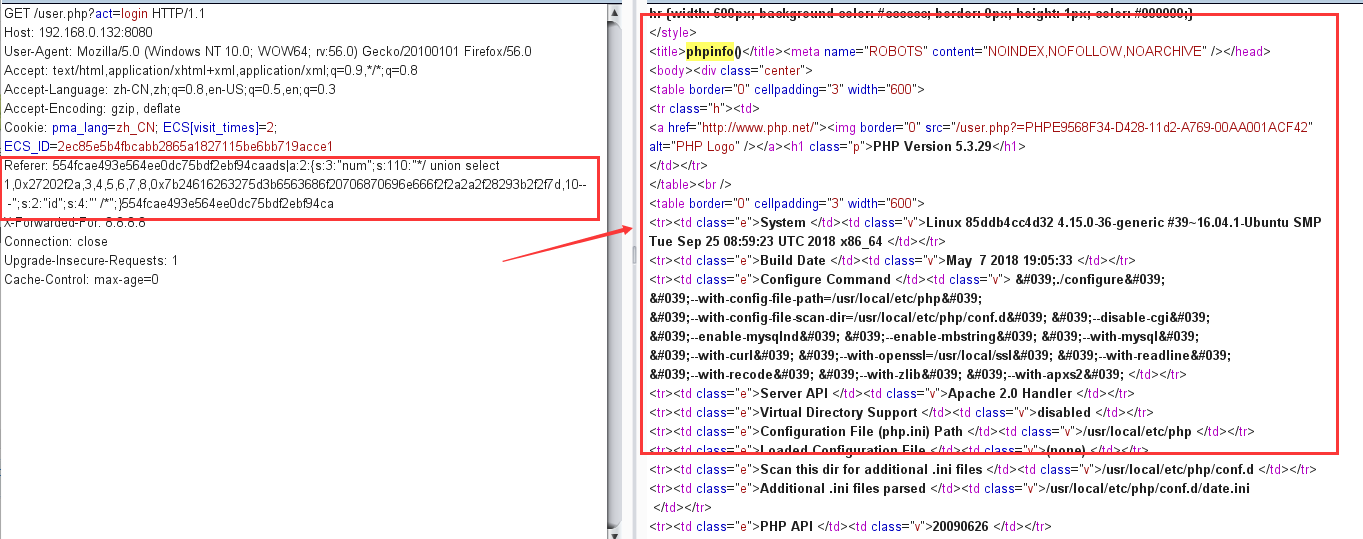The image size is (1363, 539).
Task: Click the alt="PHP Logo" attribute text
Action: (694, 147)
